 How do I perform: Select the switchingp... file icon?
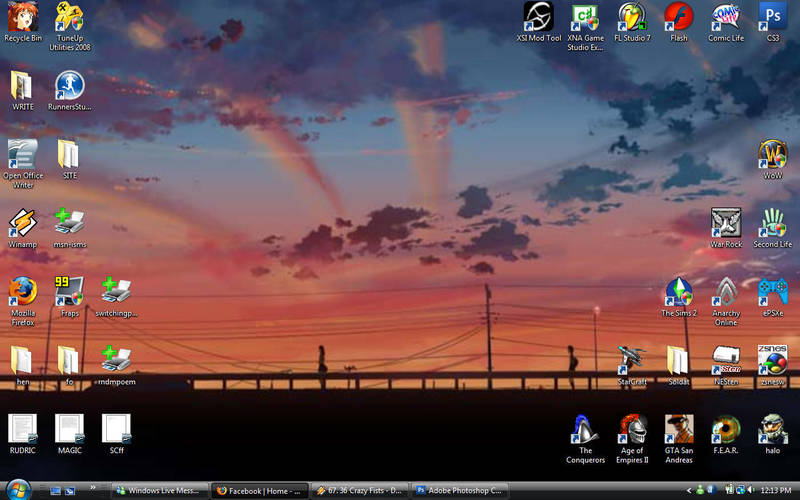click(116, 297)
